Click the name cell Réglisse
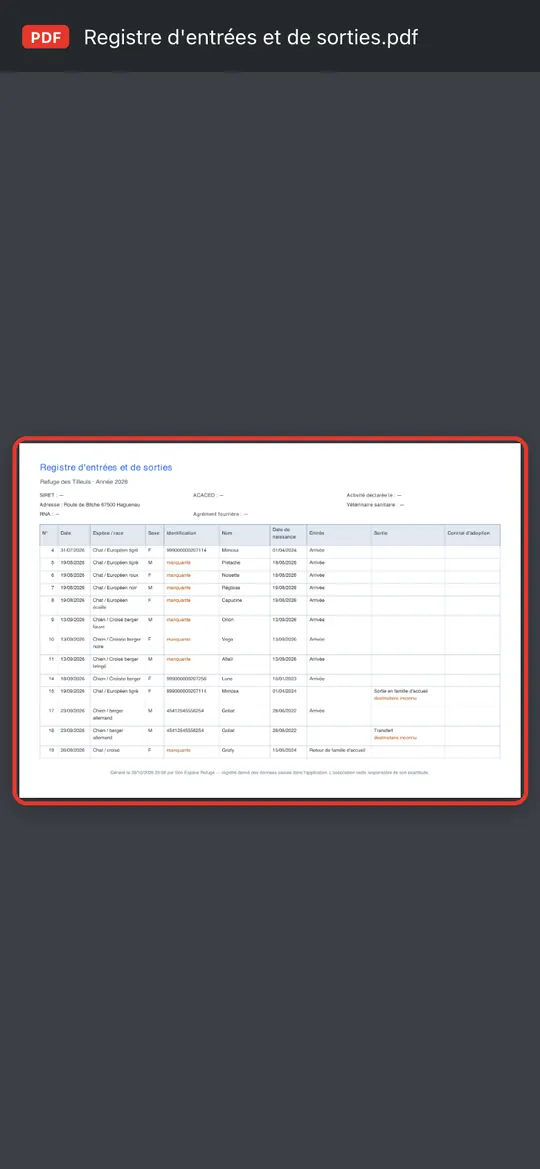The height and width of the screenshot is (1169, 540). [x=230, y=588]
